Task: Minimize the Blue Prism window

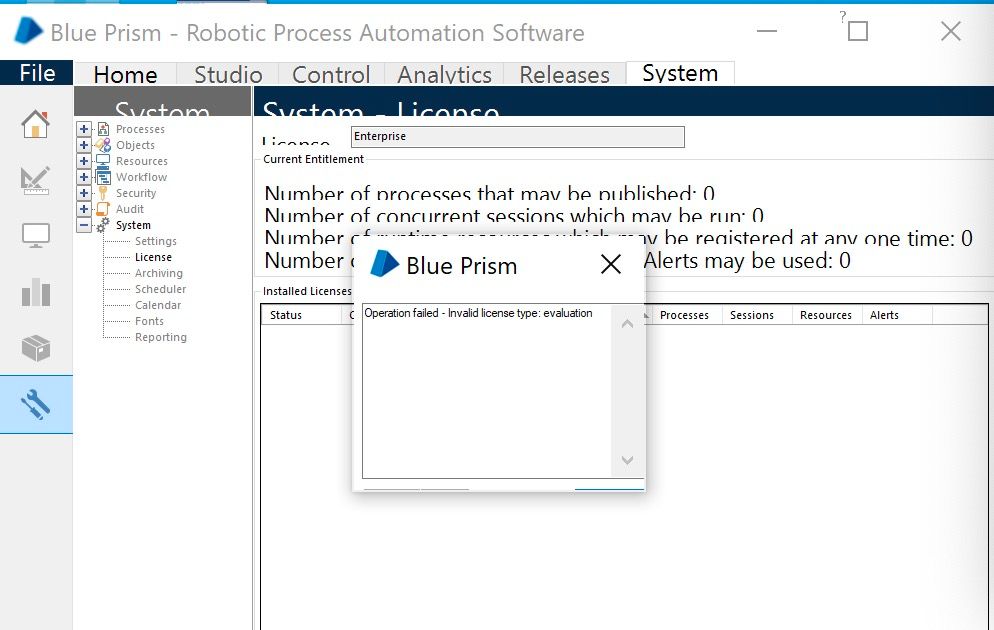Action: (x=766, y=30)
